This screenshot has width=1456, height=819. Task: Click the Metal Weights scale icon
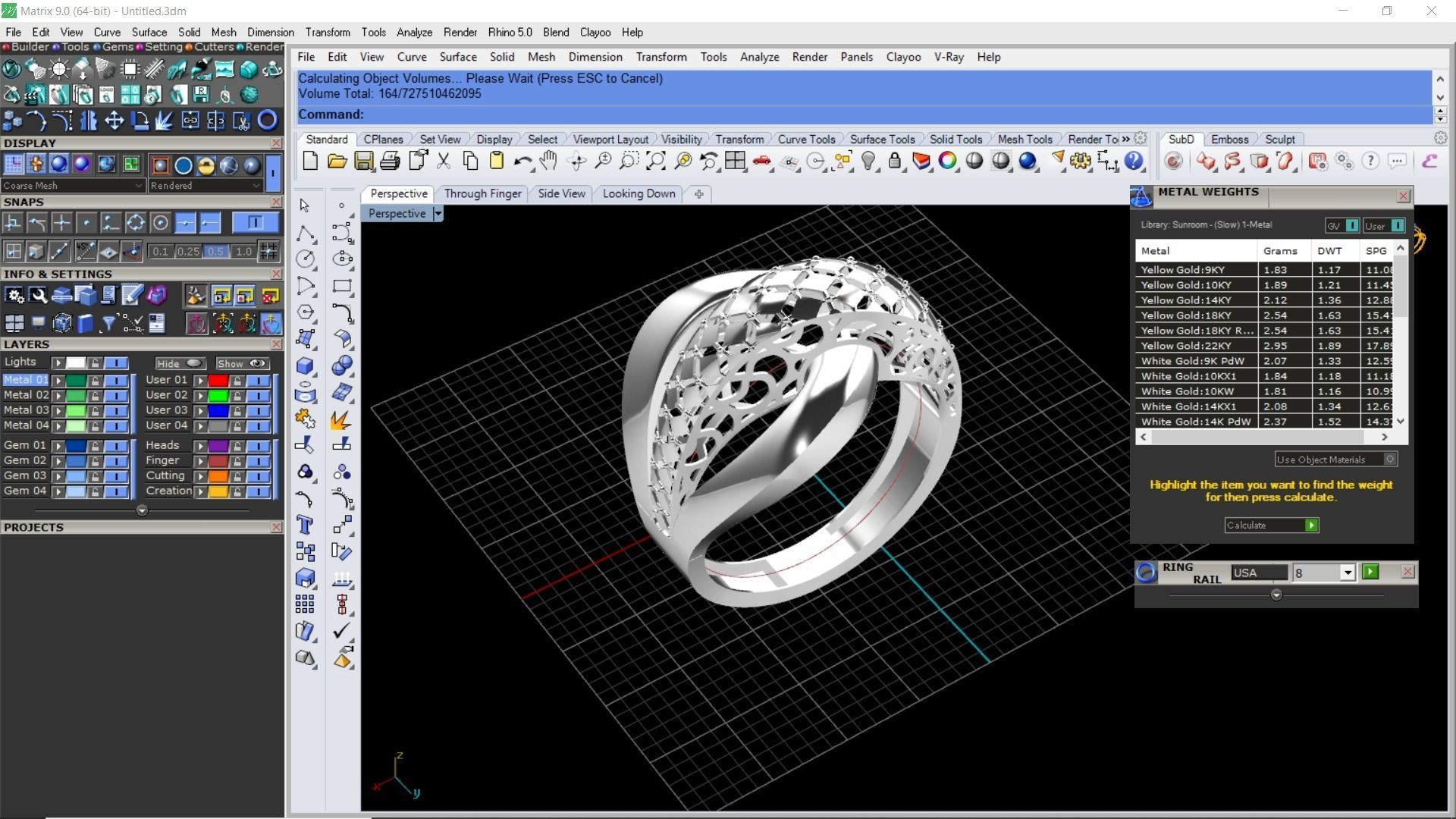tap(1141, 196)
